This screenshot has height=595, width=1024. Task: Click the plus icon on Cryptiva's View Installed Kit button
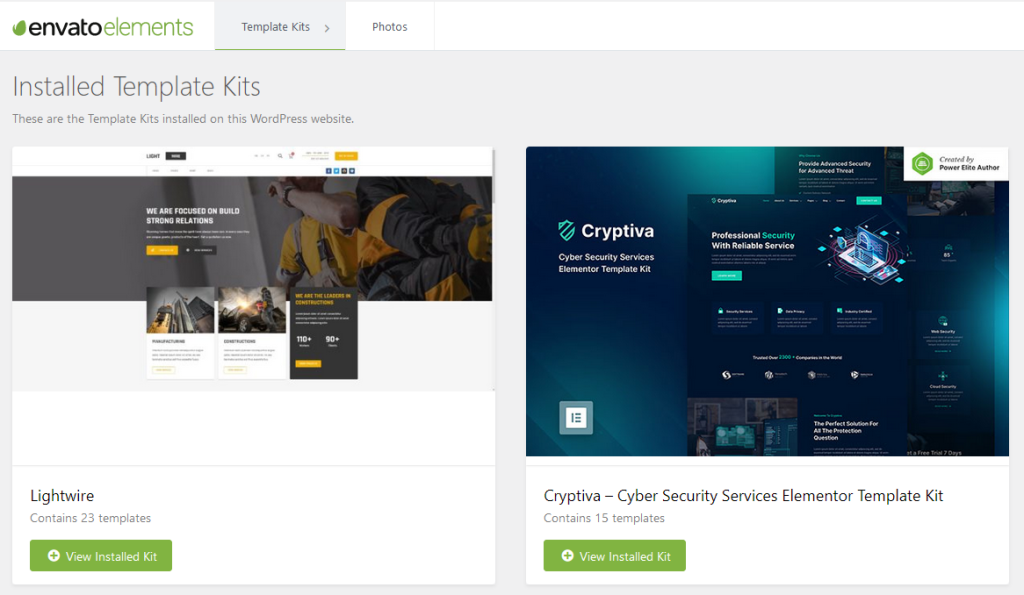tap(568, 556)
